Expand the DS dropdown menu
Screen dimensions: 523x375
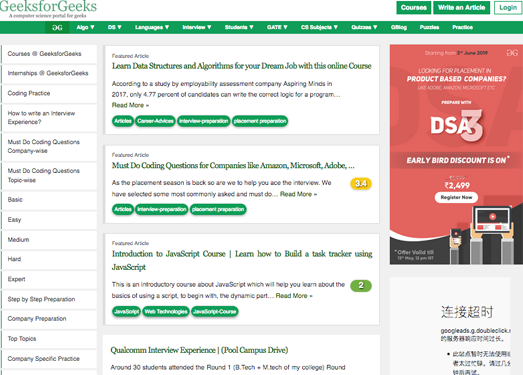114,27
